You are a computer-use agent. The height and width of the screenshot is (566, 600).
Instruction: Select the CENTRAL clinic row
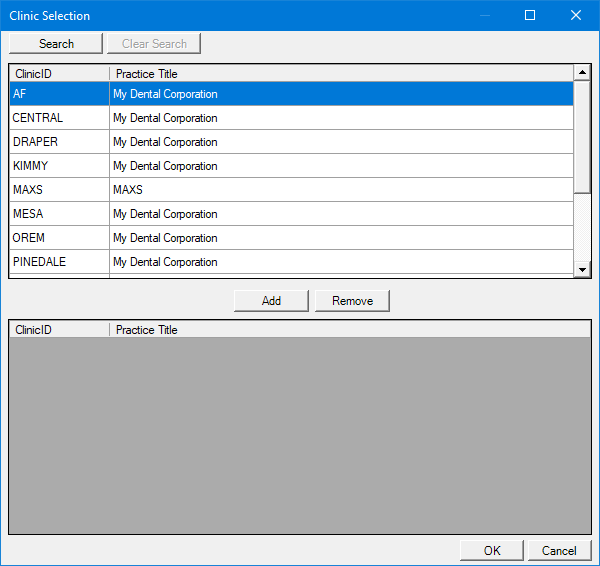coord(290,118)
